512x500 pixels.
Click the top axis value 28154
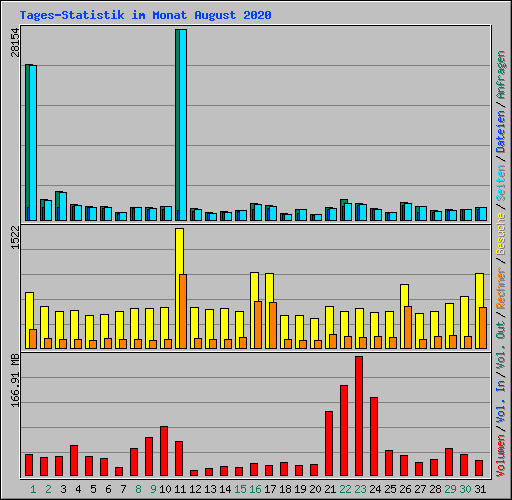point(15,42)
